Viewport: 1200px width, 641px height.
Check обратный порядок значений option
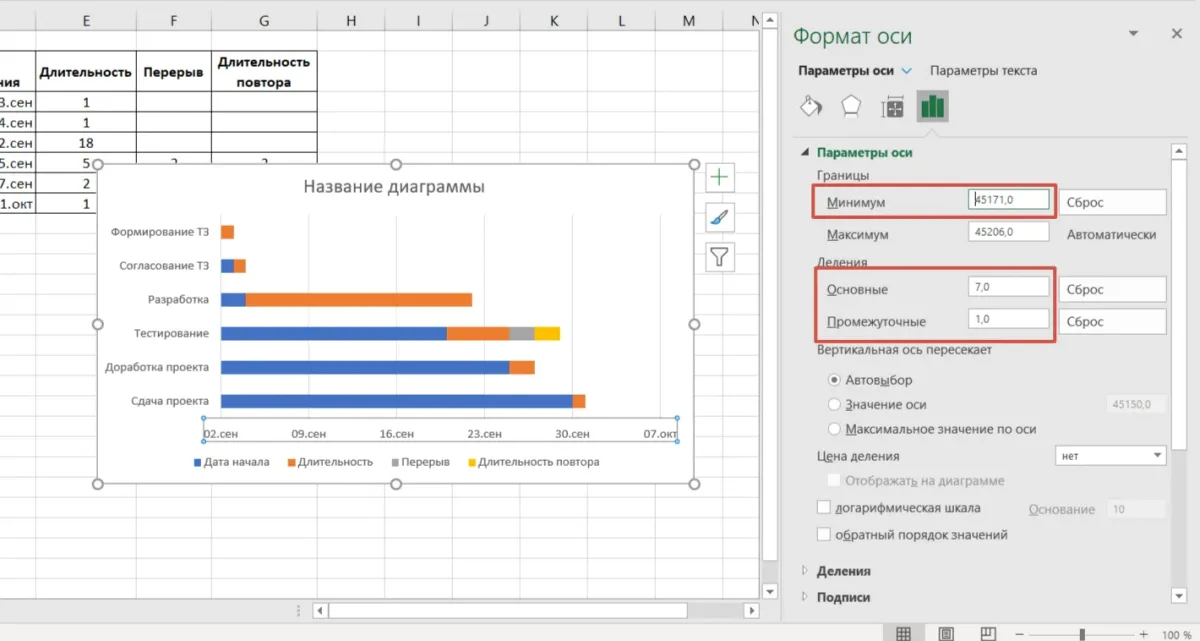point(825,534)
